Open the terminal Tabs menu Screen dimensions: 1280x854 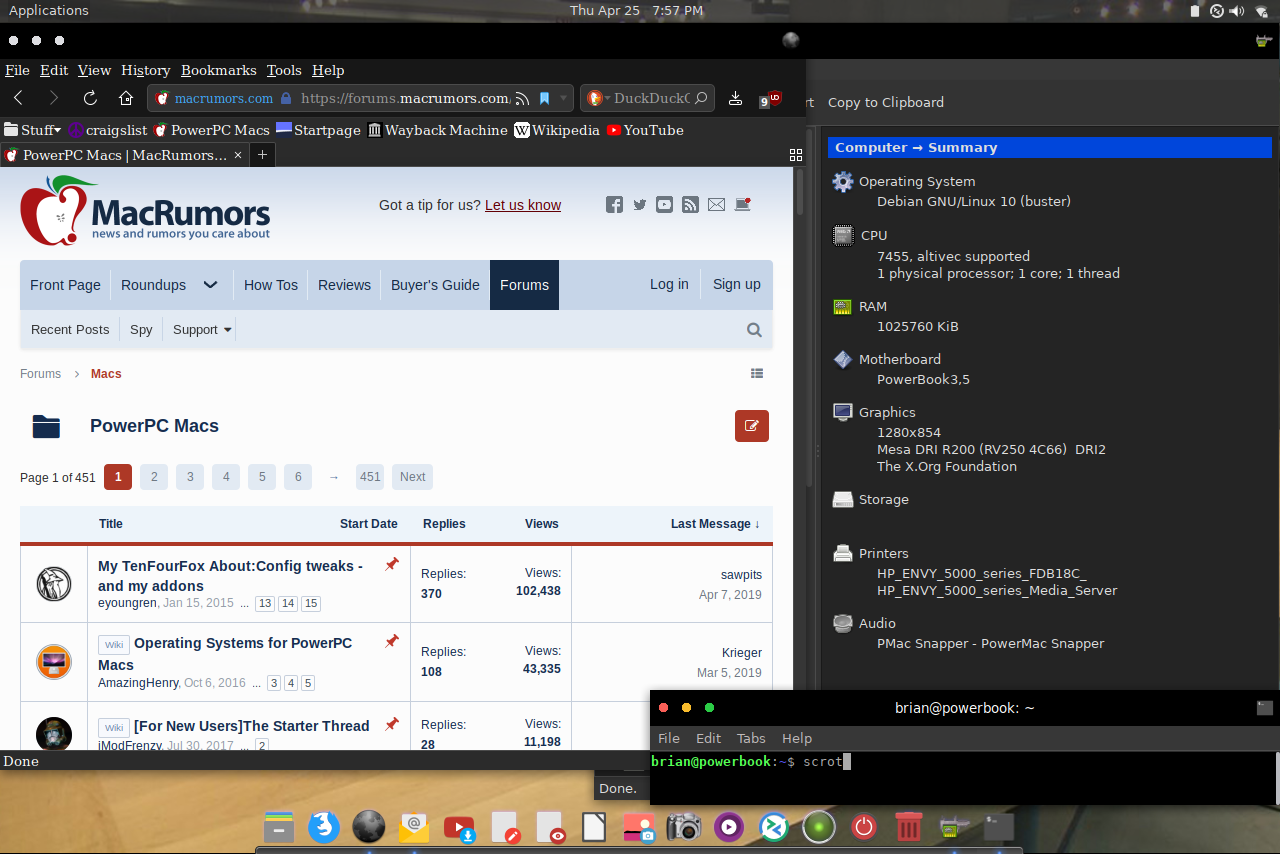point(751,738)
